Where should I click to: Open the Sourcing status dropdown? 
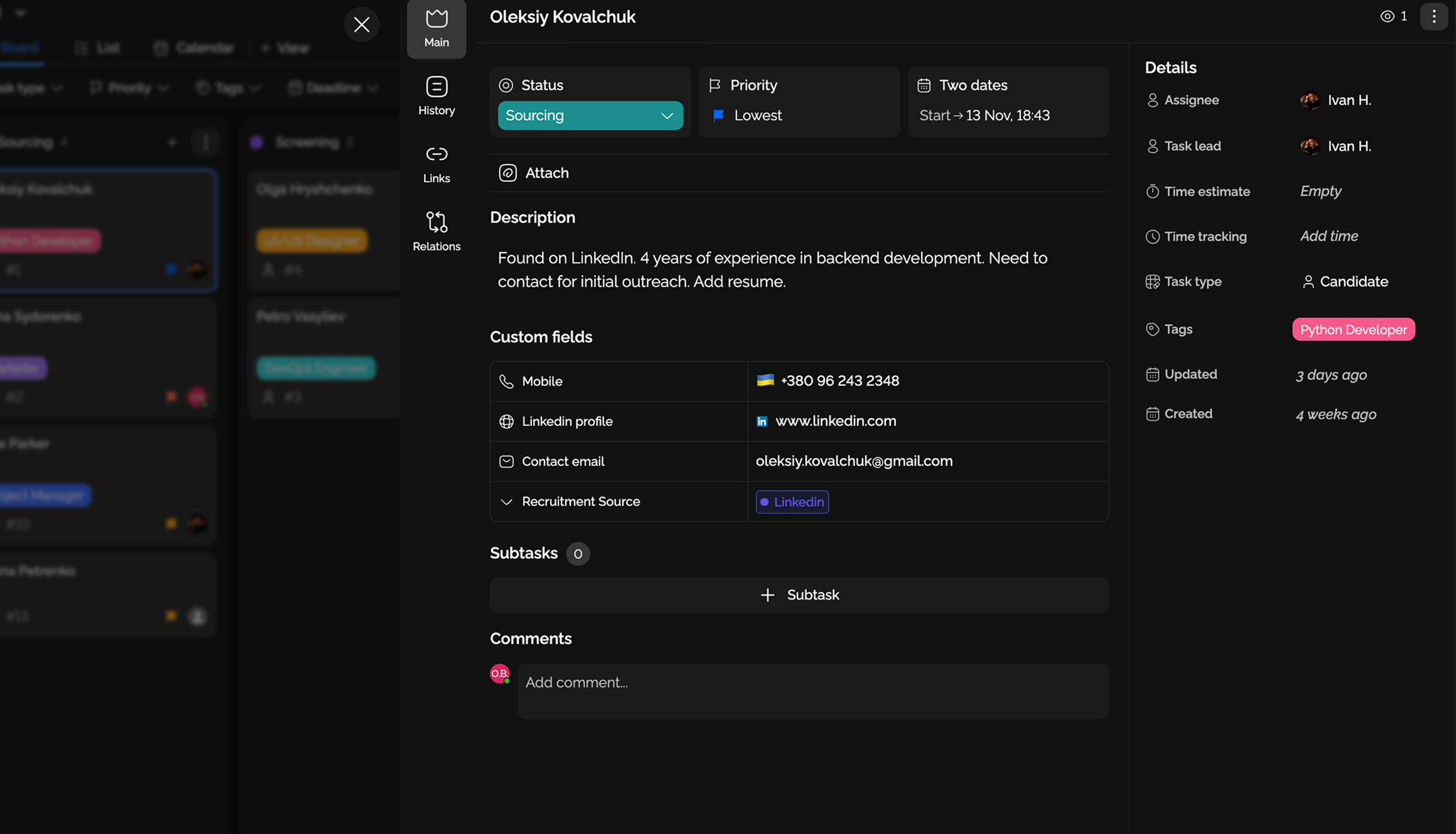(x=591, y=115)
